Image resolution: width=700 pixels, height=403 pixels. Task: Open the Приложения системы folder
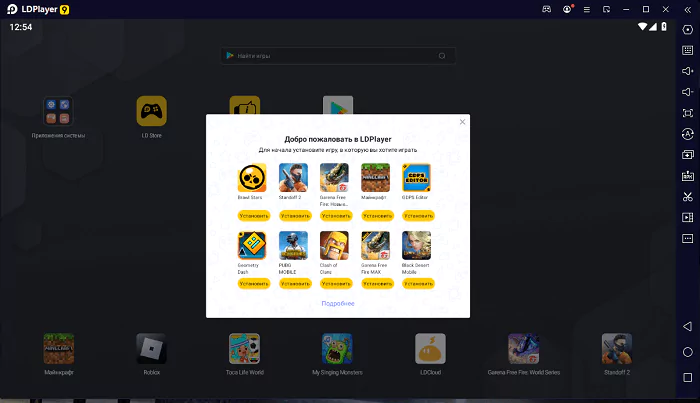58,111
